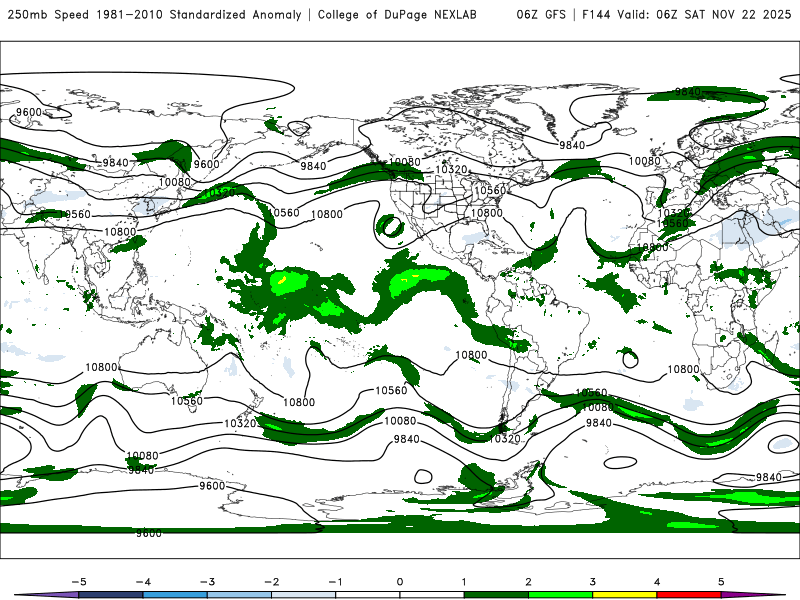Click the pale blue -2 to -1 colorbar segment
This screenshot has height=600, width=800.
coord(304,595)
